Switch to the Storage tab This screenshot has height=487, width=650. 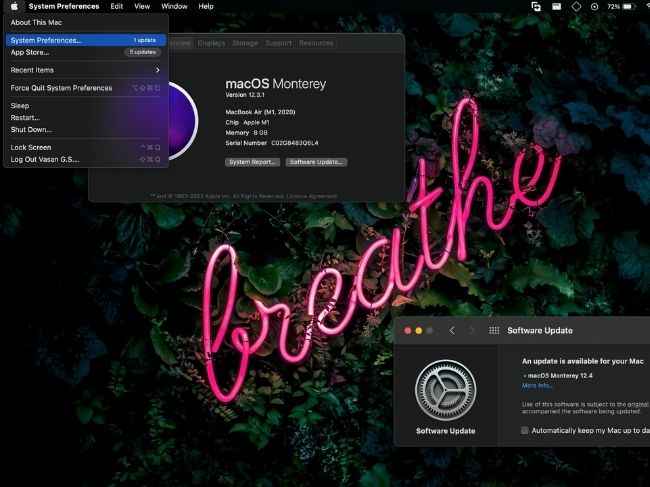pos(245,43)
